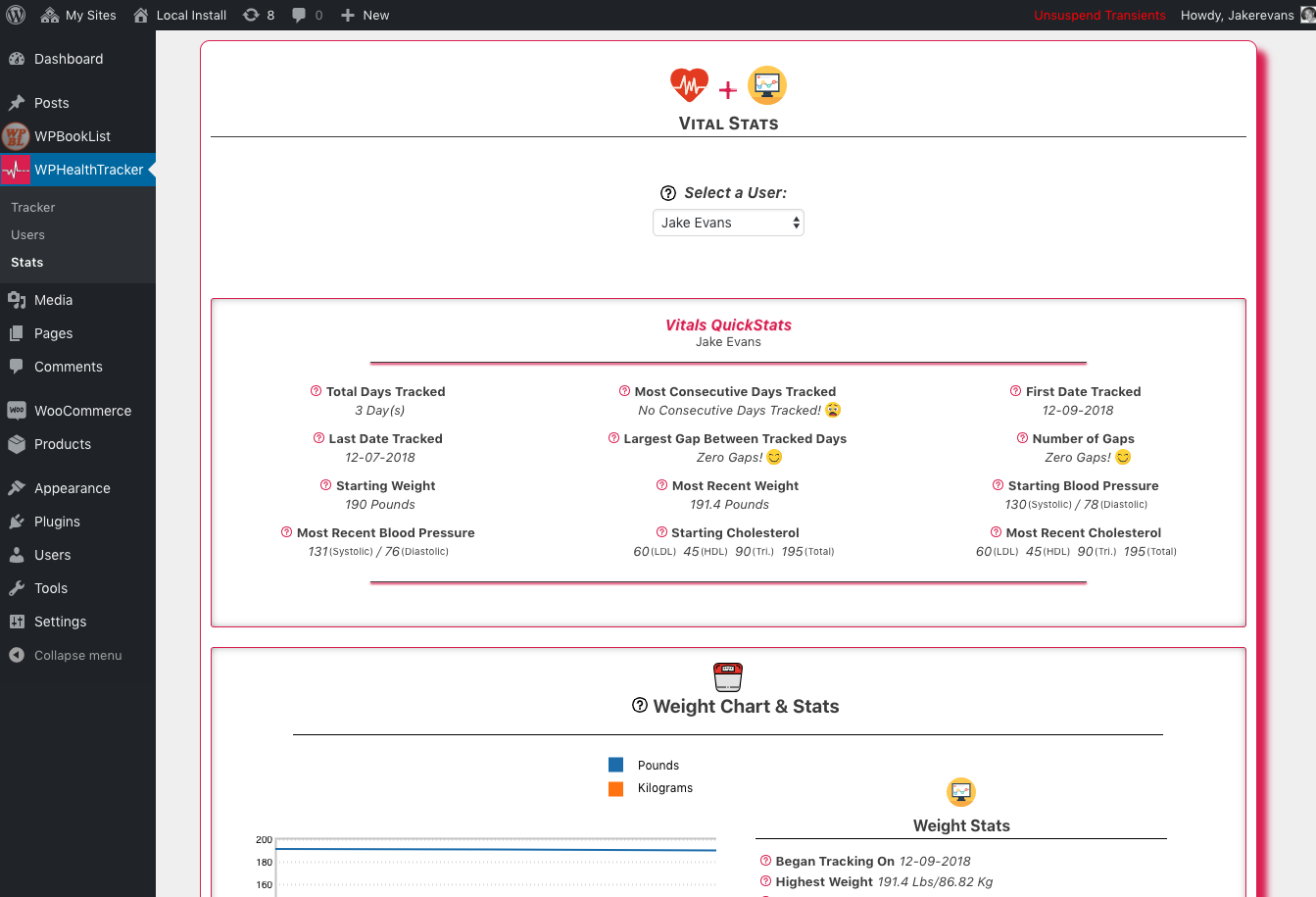
Task: Click help icon for Most Recent Weight
Action: [661, 485]
